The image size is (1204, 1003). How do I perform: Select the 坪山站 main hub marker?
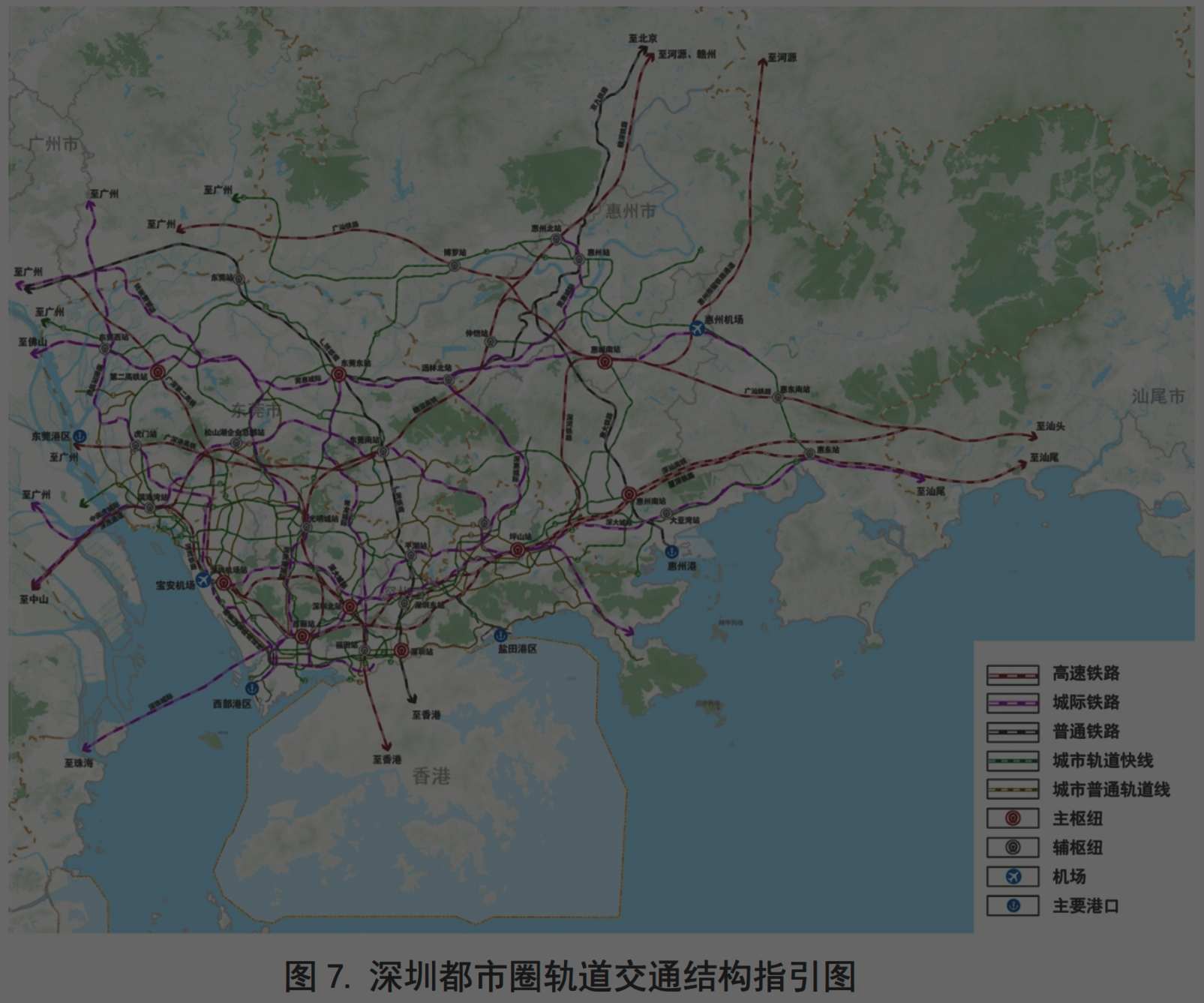pos(517,550)
